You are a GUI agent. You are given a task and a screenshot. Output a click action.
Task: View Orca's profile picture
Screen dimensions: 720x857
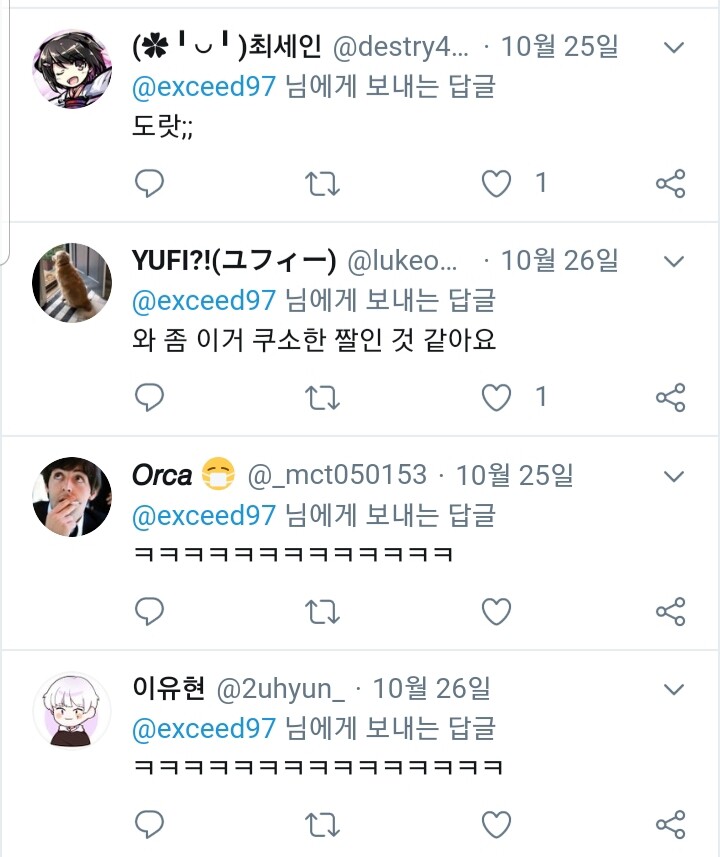tap(72, 497)
